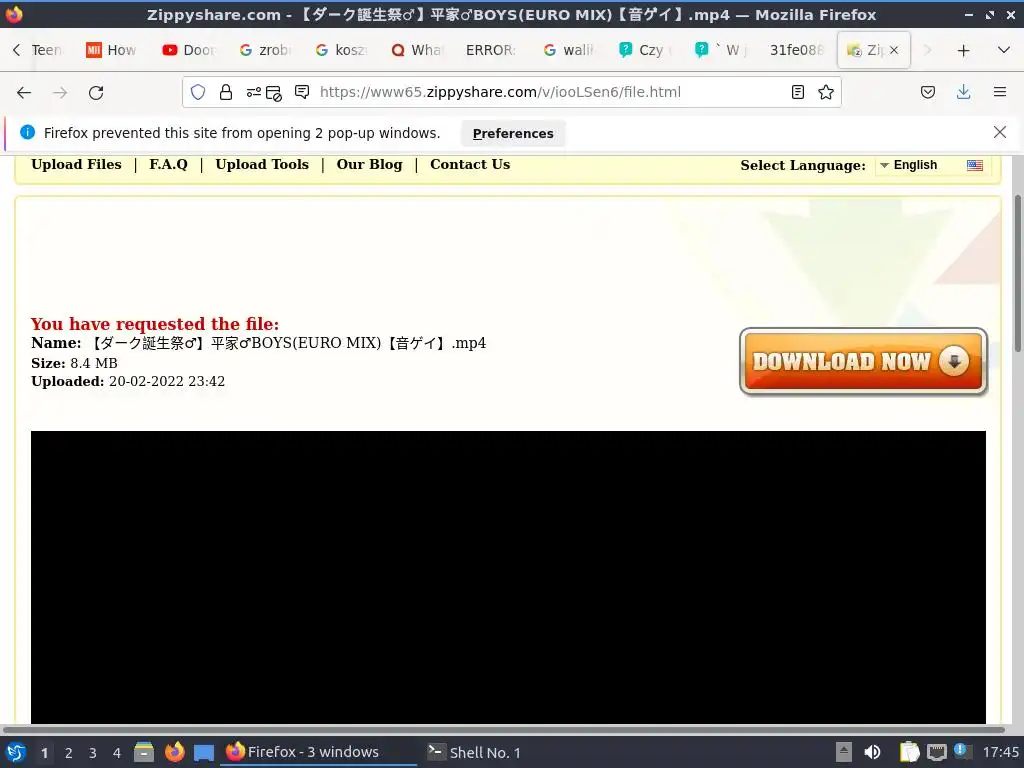Bookmark this page with the star
This screenshot has height=768, width=1024.
coord(825,92)
